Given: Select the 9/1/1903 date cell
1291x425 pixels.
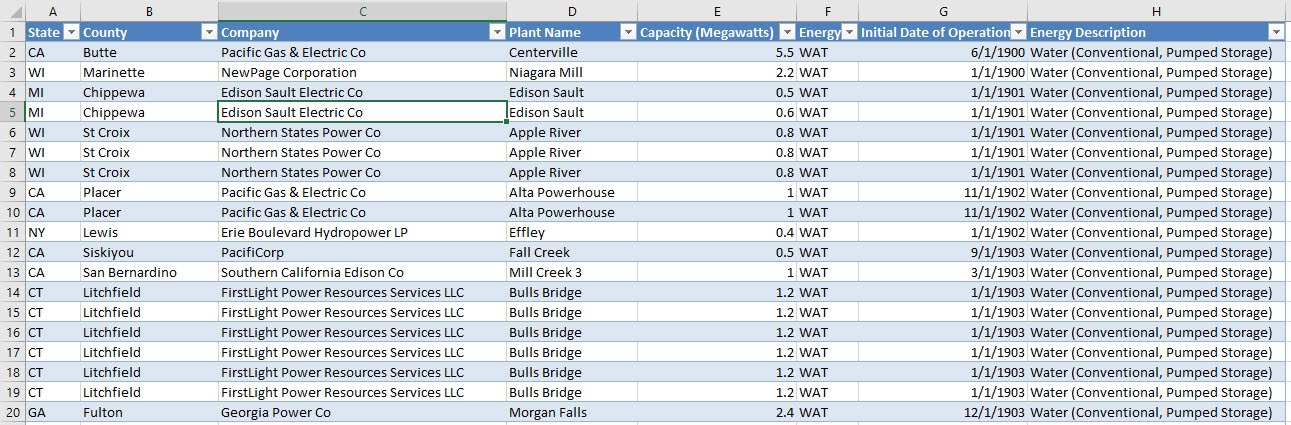Looking at the screenshot, I should 943,252.
